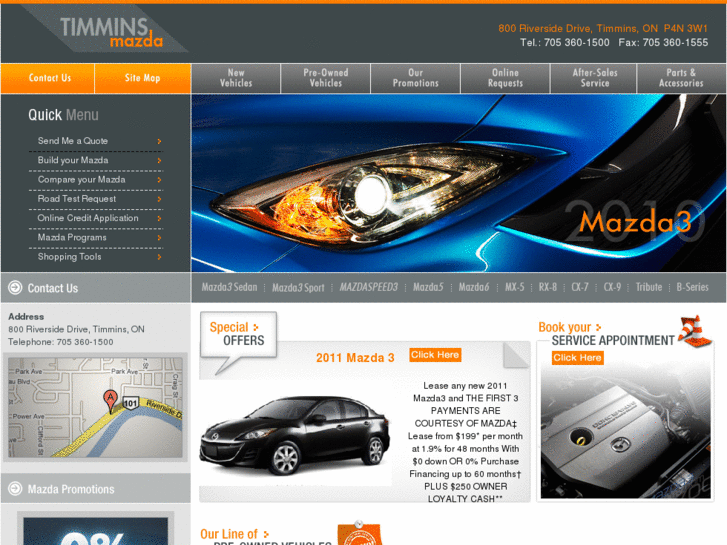Open the Google map thumbnail
Image resolution: width=727 pixels, height=545 pixels.
(x=96, y=407)
